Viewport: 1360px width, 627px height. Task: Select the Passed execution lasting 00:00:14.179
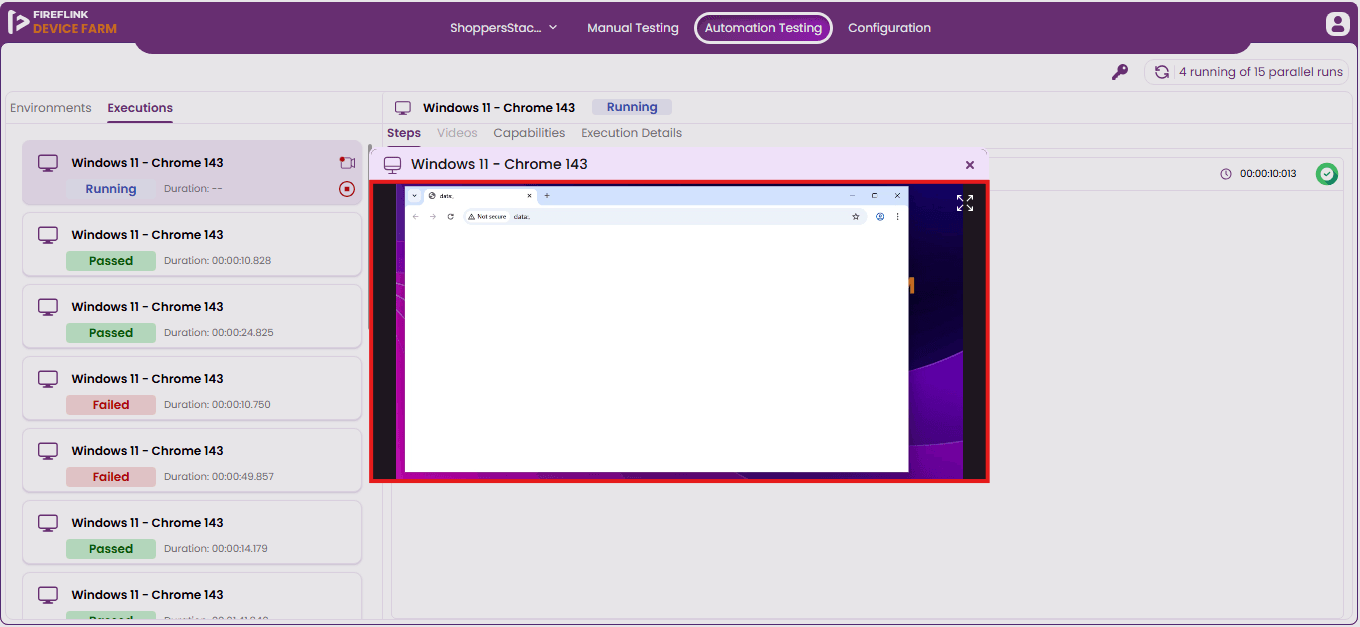click(x=192, y=532)
